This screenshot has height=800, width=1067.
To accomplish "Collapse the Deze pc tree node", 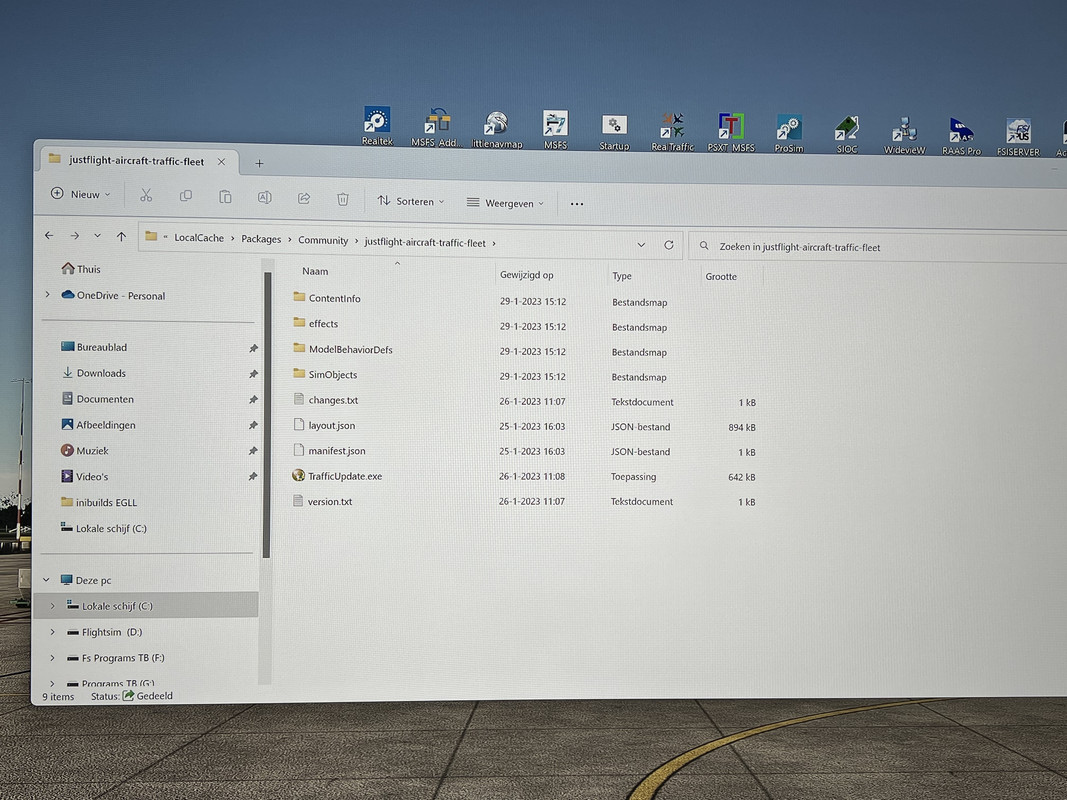I will tap(46, 580).
